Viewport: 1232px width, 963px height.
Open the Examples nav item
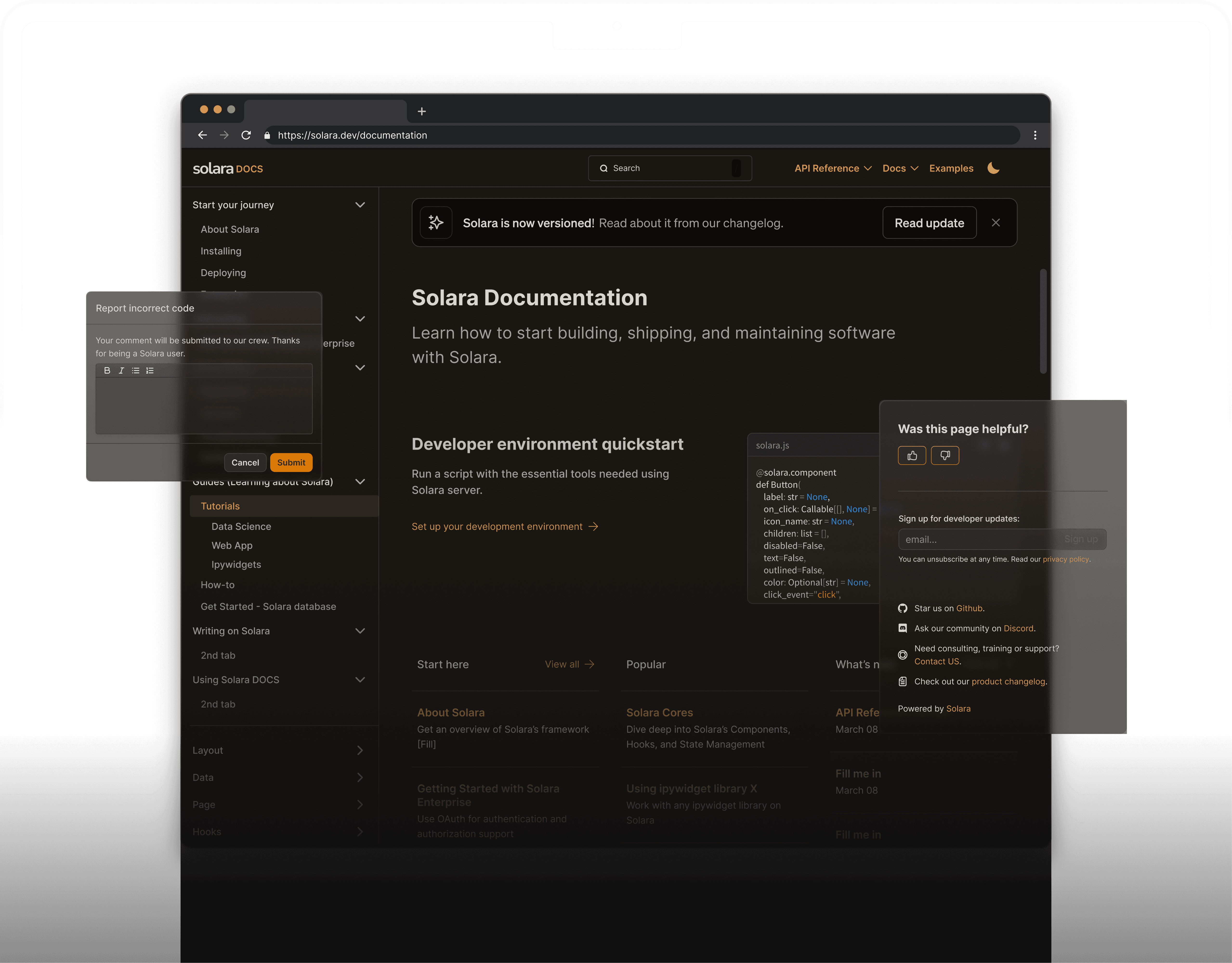point(951,168)
